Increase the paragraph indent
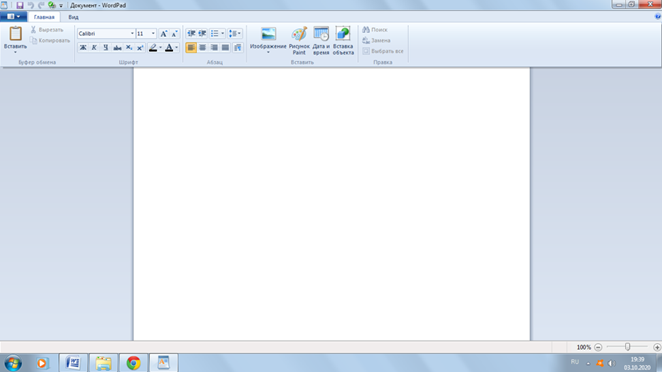662x372 pixels. (202, 33)
